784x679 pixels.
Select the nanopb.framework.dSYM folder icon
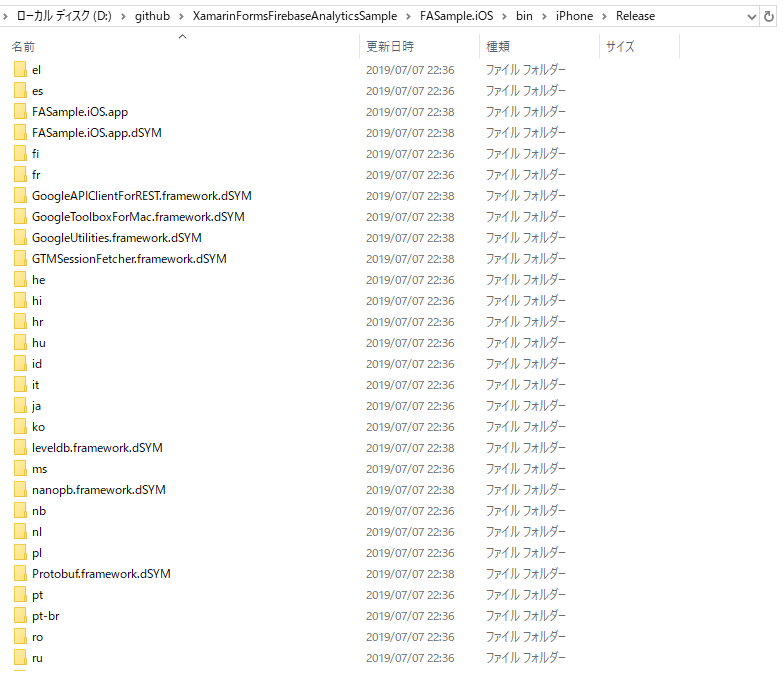(20, 490)
